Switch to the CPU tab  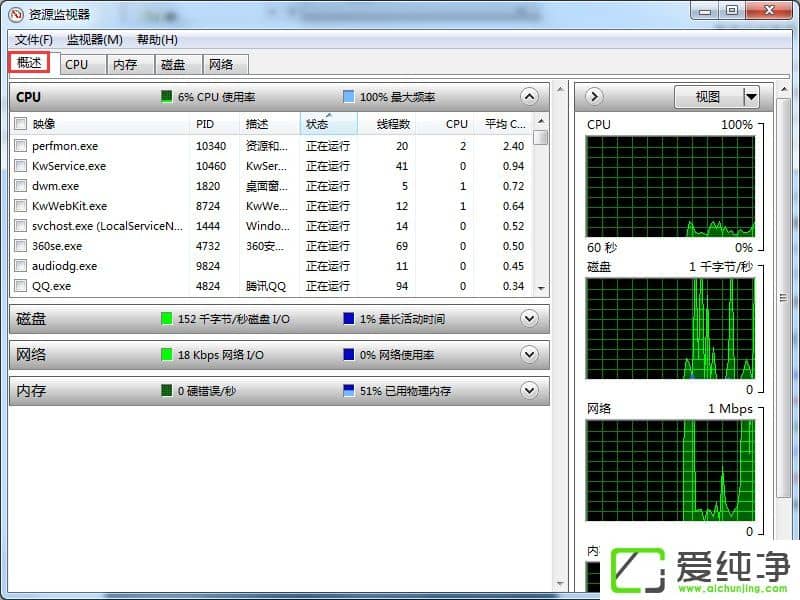tap(80, 64)
